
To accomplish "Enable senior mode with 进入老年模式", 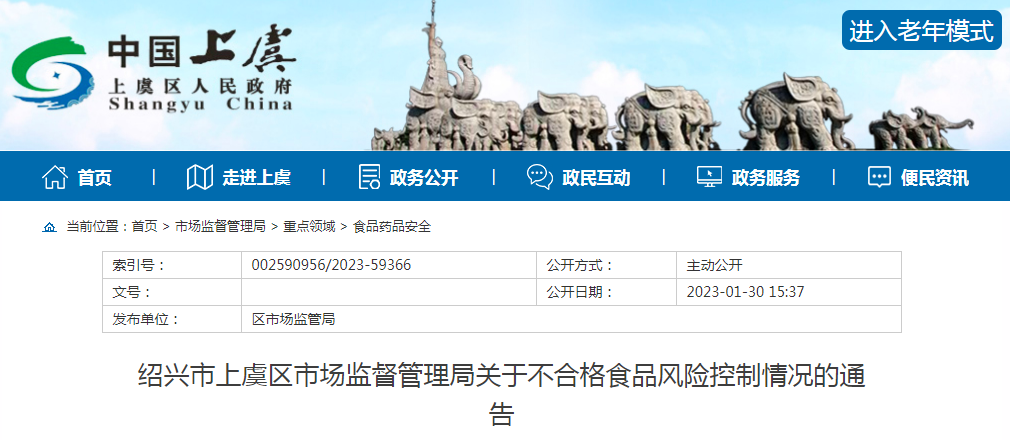I will [922, 31].
